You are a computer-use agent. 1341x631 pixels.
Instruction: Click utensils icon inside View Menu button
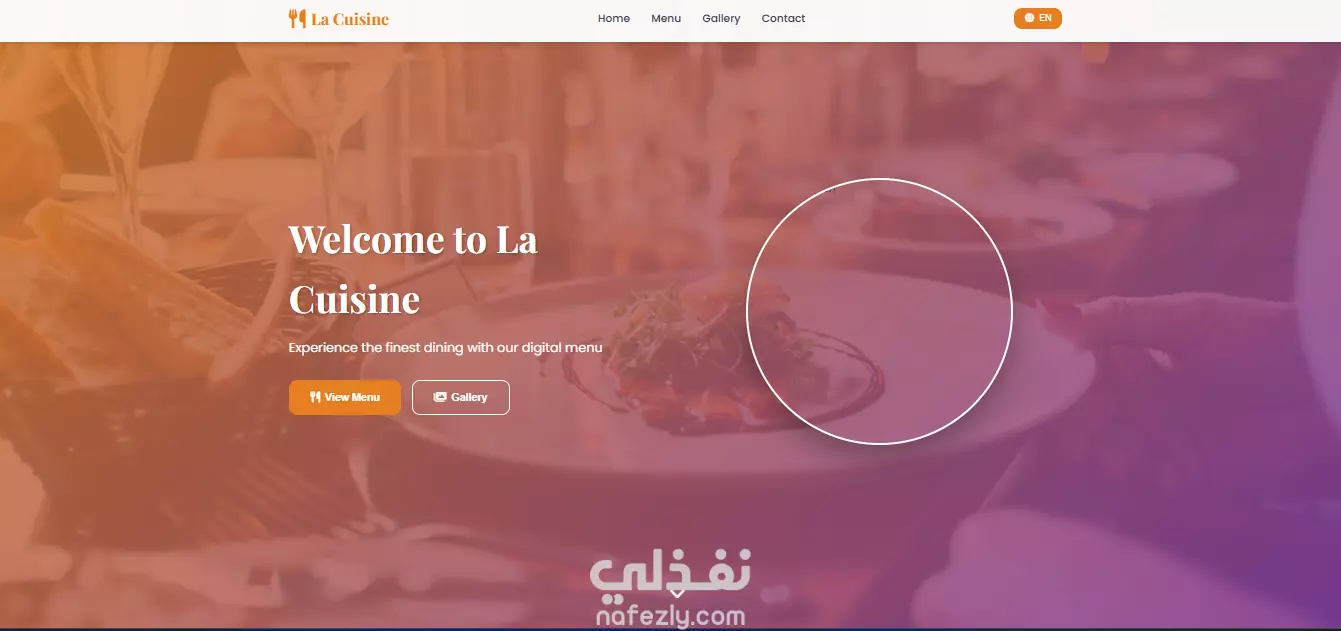(x=315, y=397)
